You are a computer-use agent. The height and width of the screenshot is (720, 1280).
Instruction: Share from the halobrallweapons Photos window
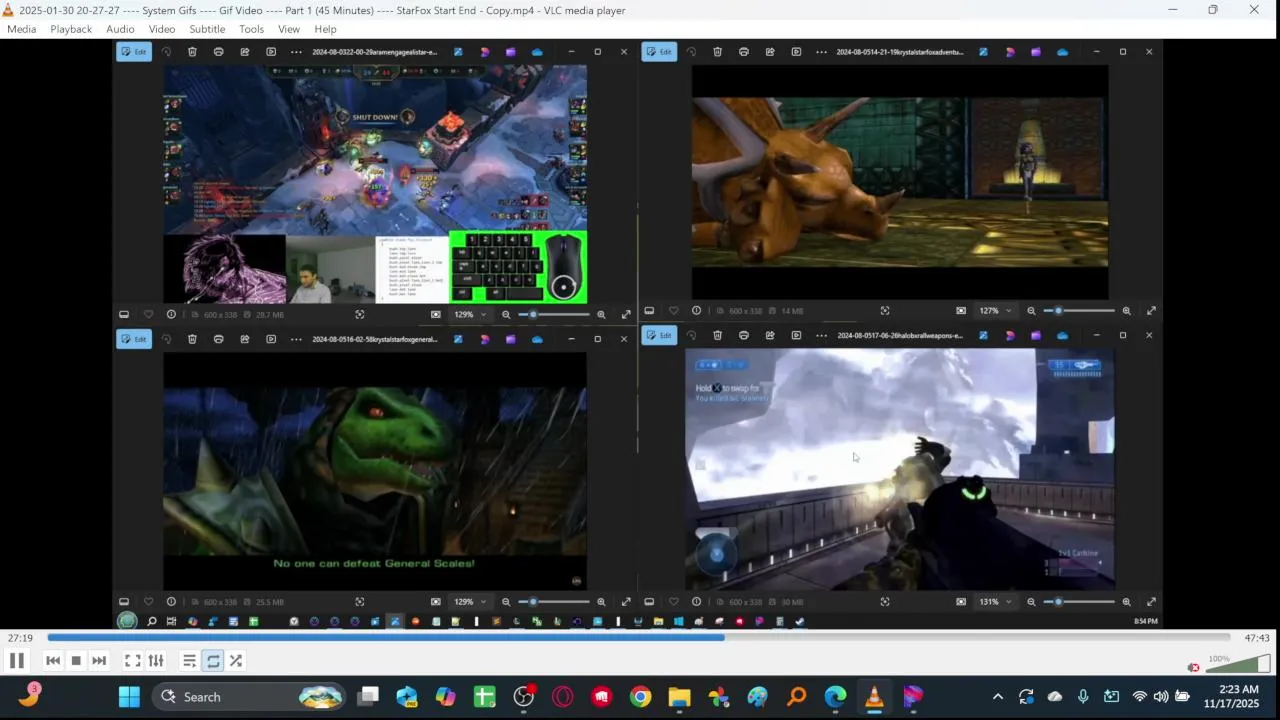(x=769, y=335)
